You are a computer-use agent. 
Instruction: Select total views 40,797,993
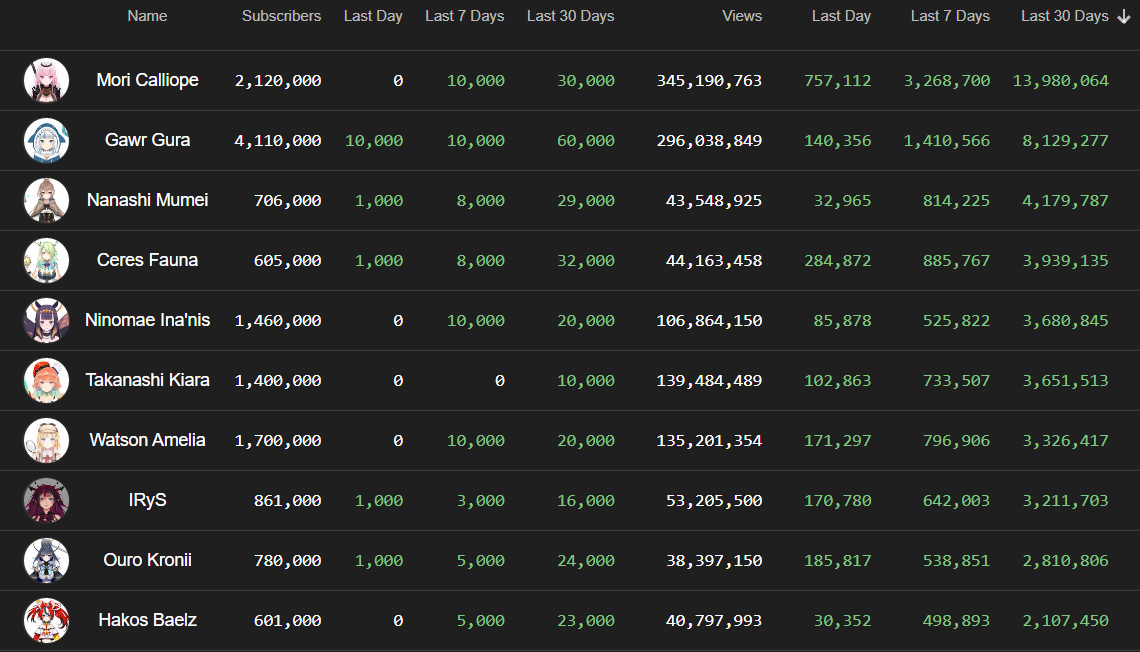point(714,621)
